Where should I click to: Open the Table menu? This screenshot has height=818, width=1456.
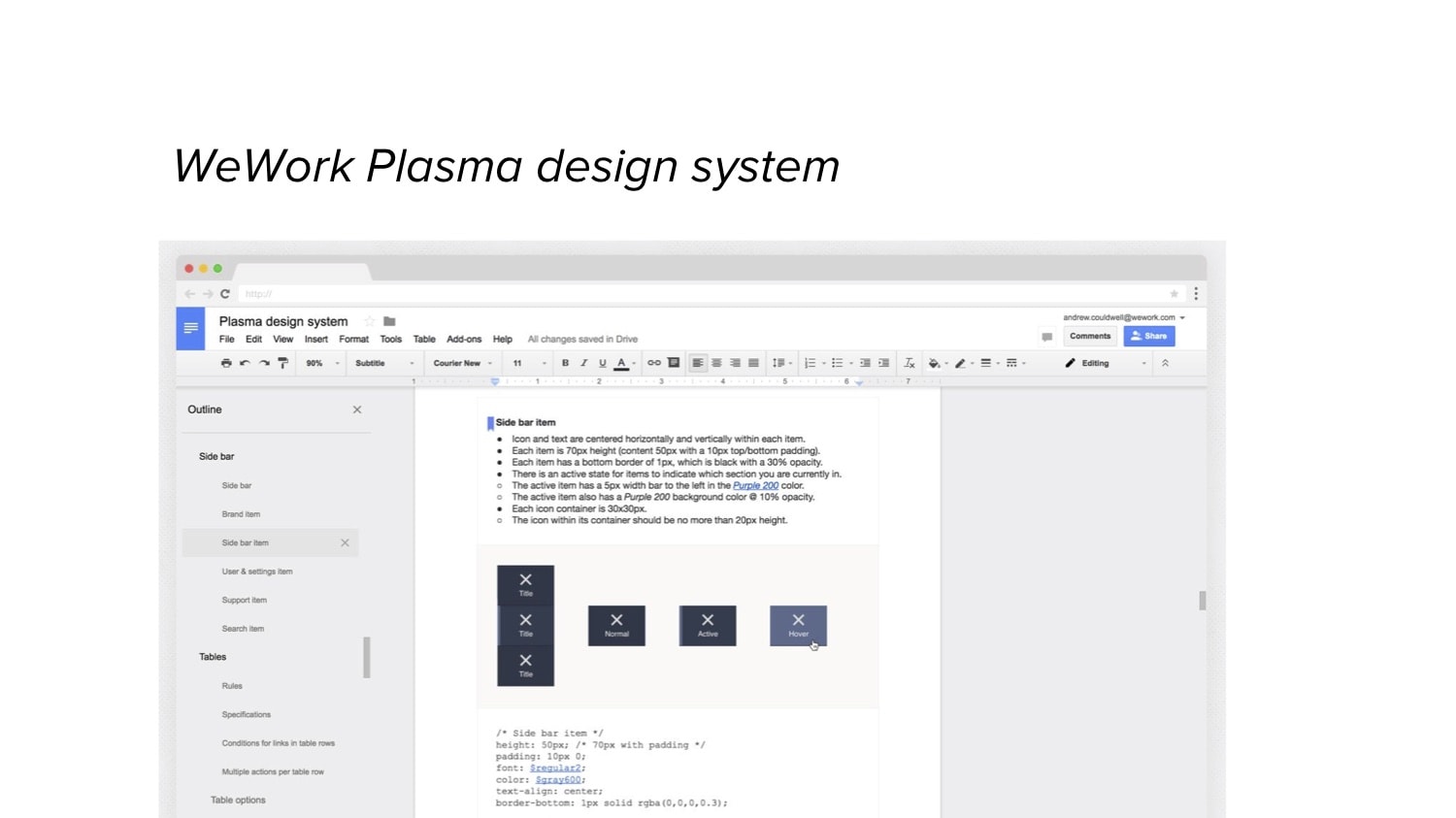tap(424, 340)
